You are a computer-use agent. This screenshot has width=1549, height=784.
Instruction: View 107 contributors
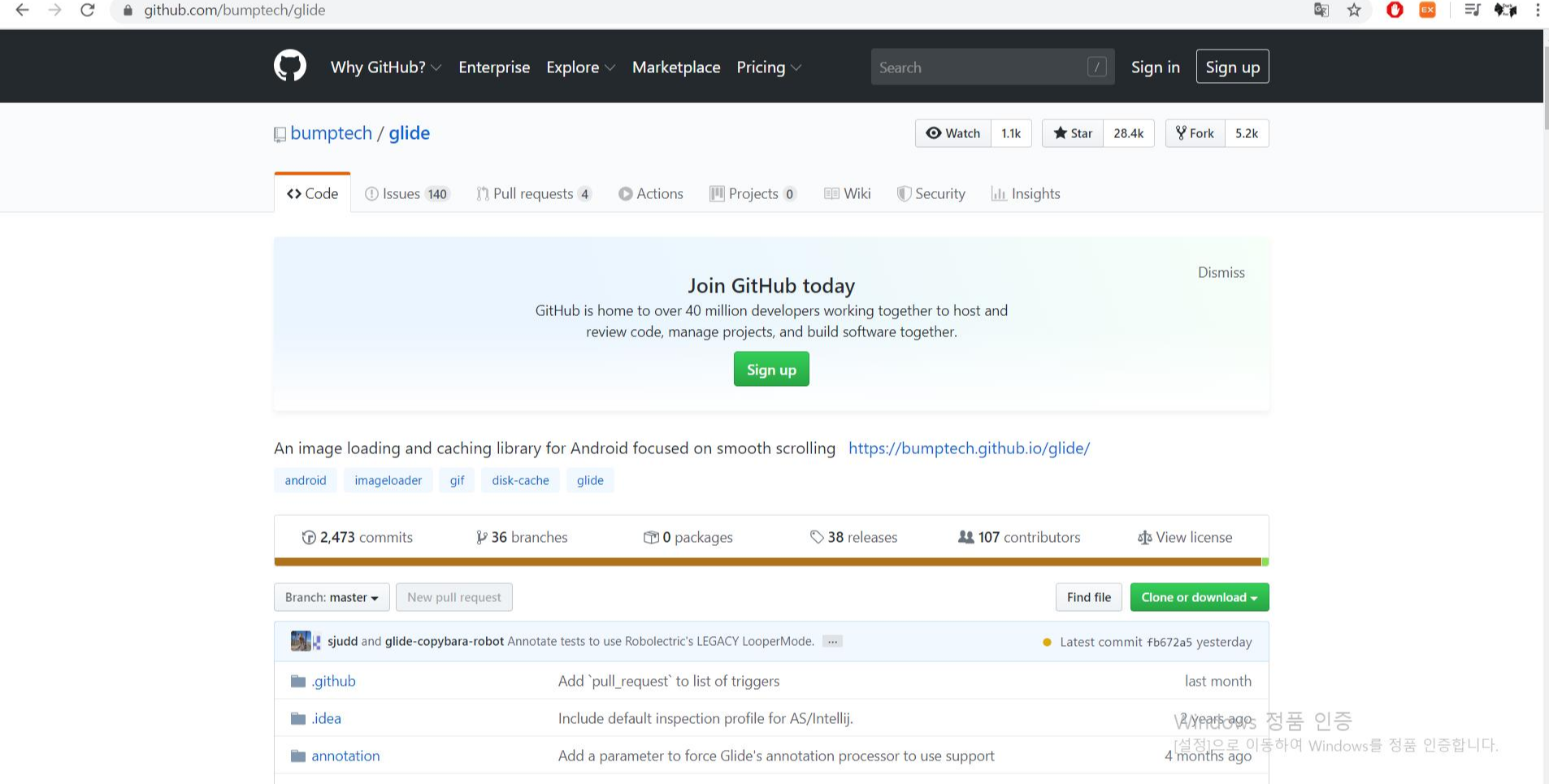tap(1020, 537)
